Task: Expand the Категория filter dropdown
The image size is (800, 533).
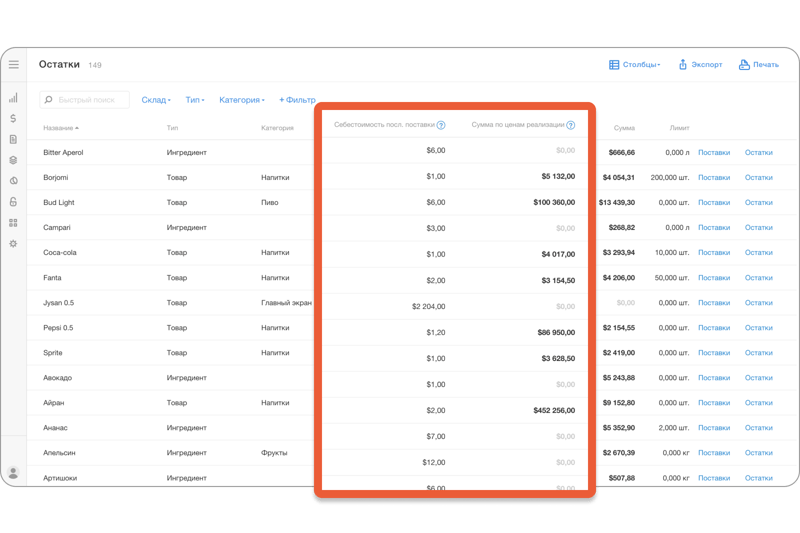Action: tap(242, 100)
